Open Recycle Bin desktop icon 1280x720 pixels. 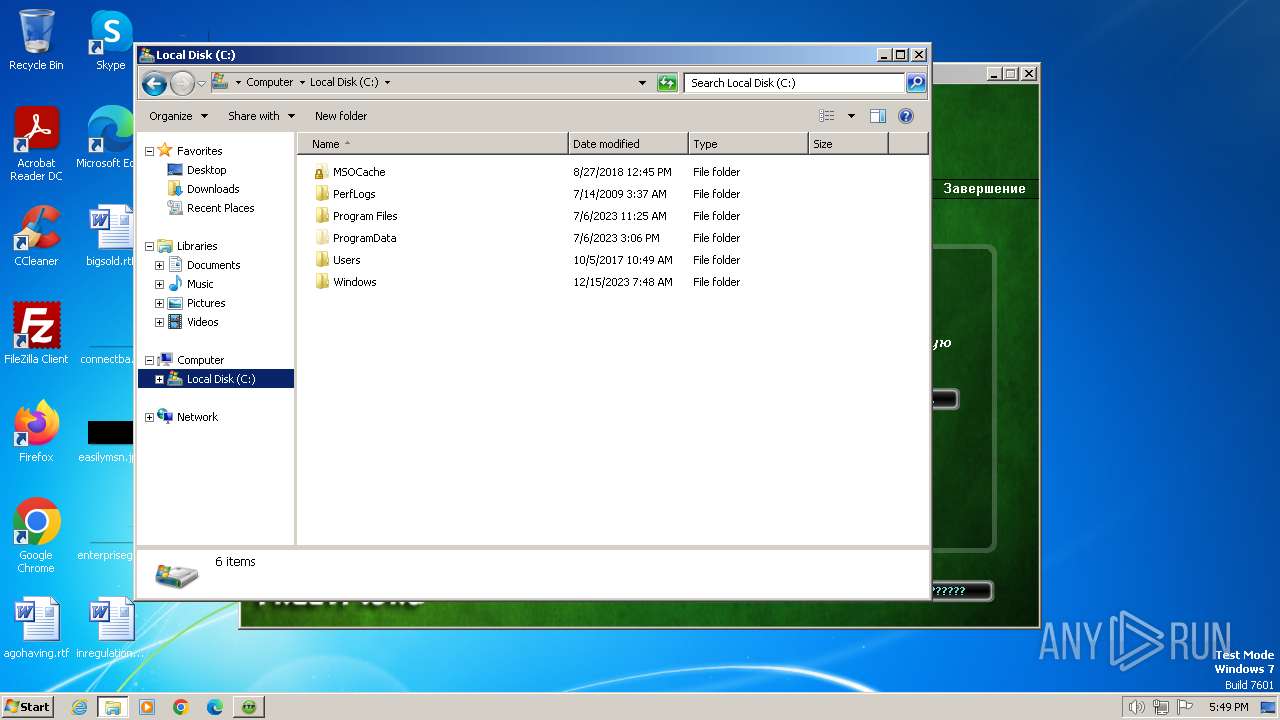(36, 40)
